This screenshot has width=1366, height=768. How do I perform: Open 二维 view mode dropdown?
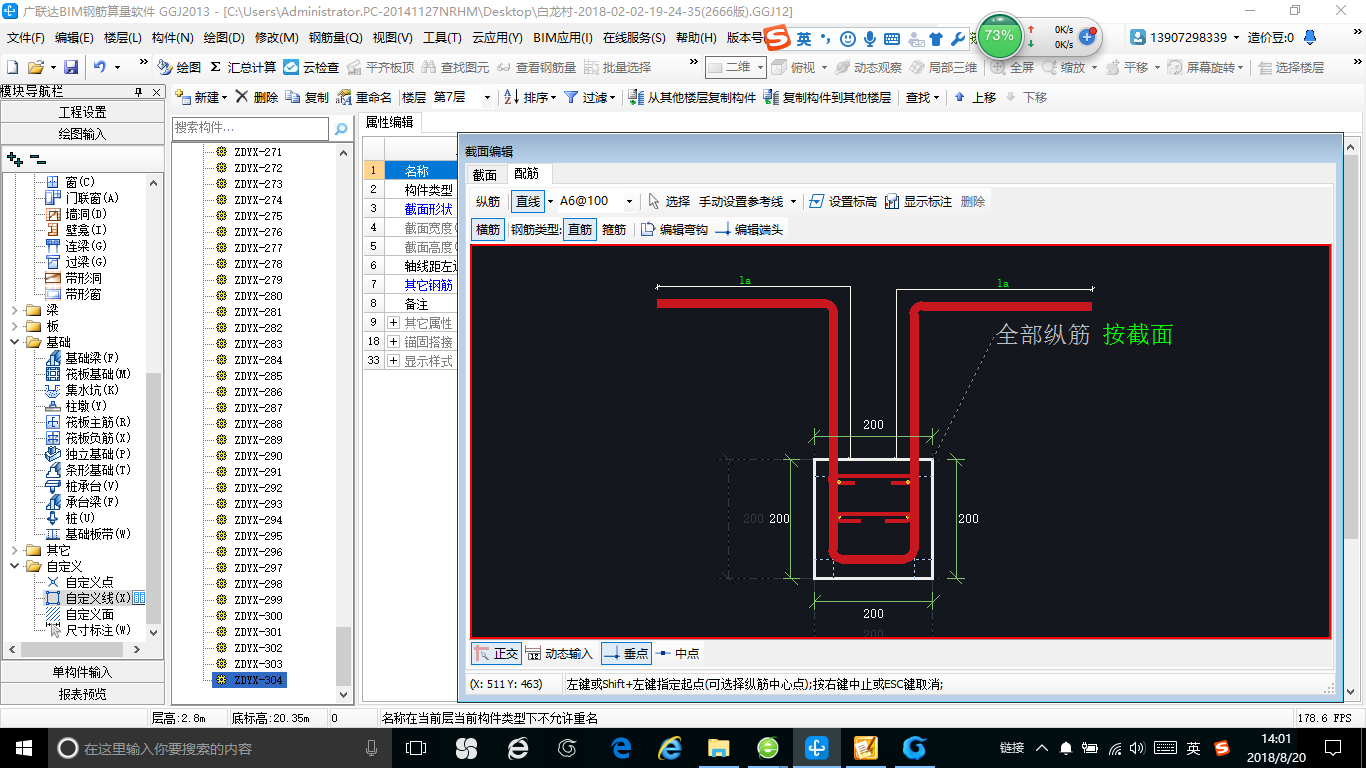[x=760, y=67]
